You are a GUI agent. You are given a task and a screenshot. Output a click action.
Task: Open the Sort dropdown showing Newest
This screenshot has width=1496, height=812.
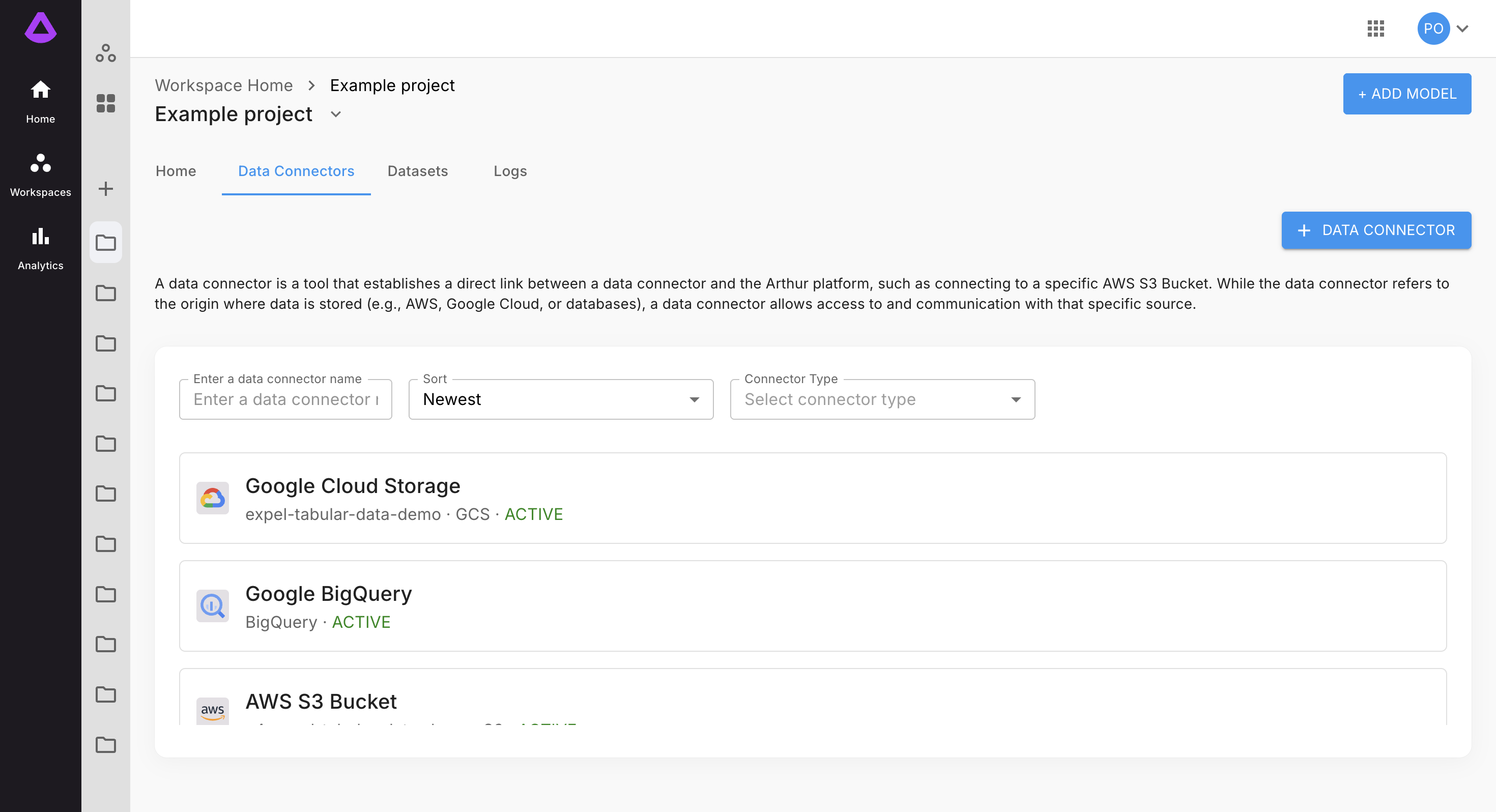pyautogui.click(x=561, y=399)
